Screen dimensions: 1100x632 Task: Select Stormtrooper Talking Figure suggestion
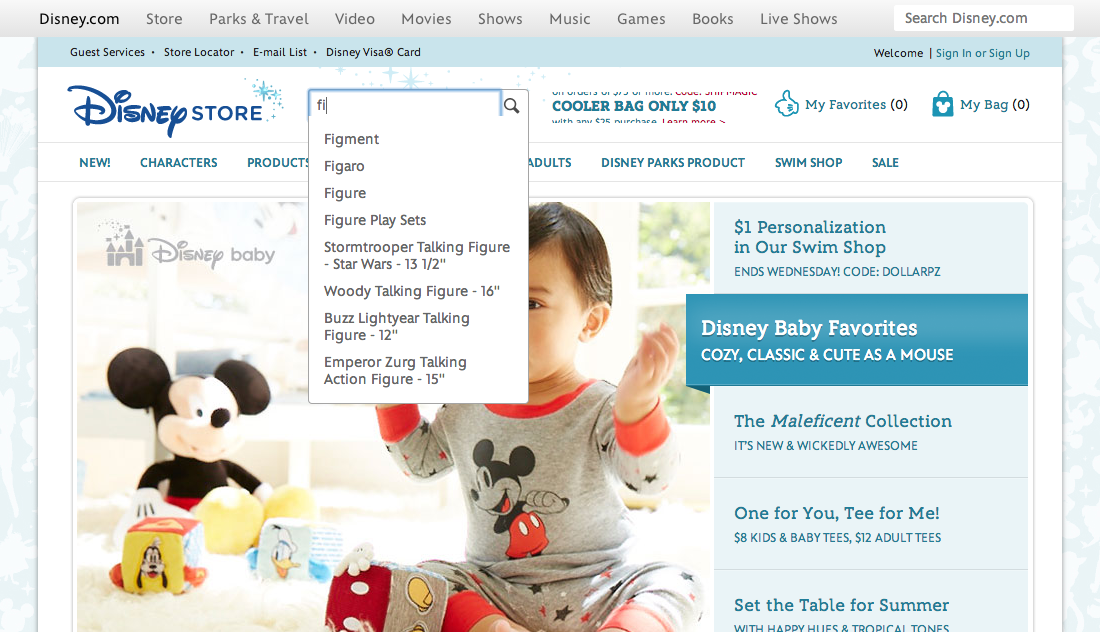pyautogui.click(x=418, y=255)
